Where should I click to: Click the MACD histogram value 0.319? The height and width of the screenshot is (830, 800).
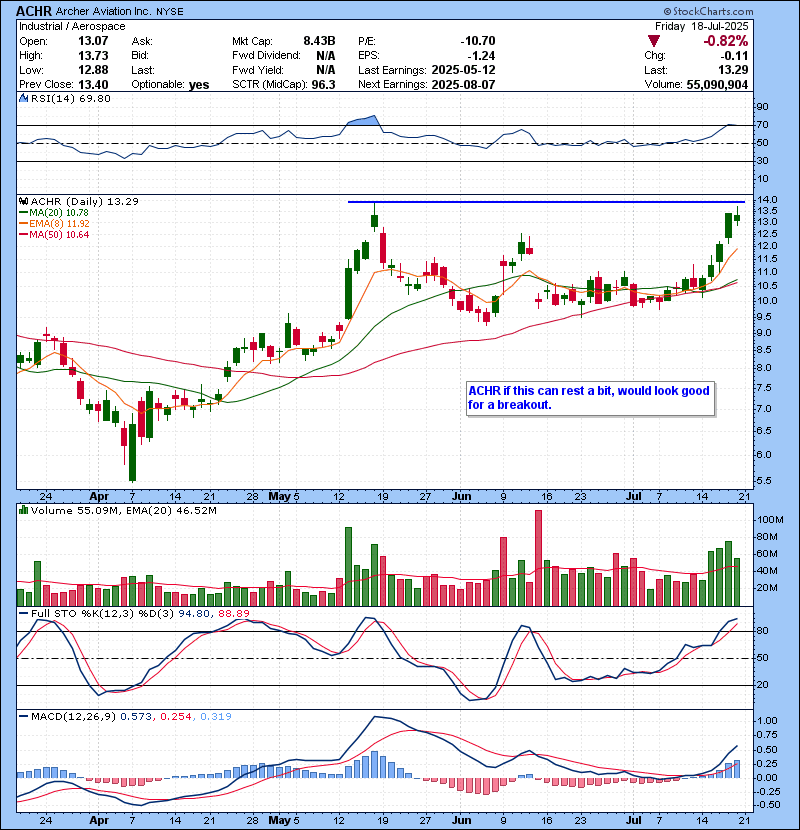215,717
